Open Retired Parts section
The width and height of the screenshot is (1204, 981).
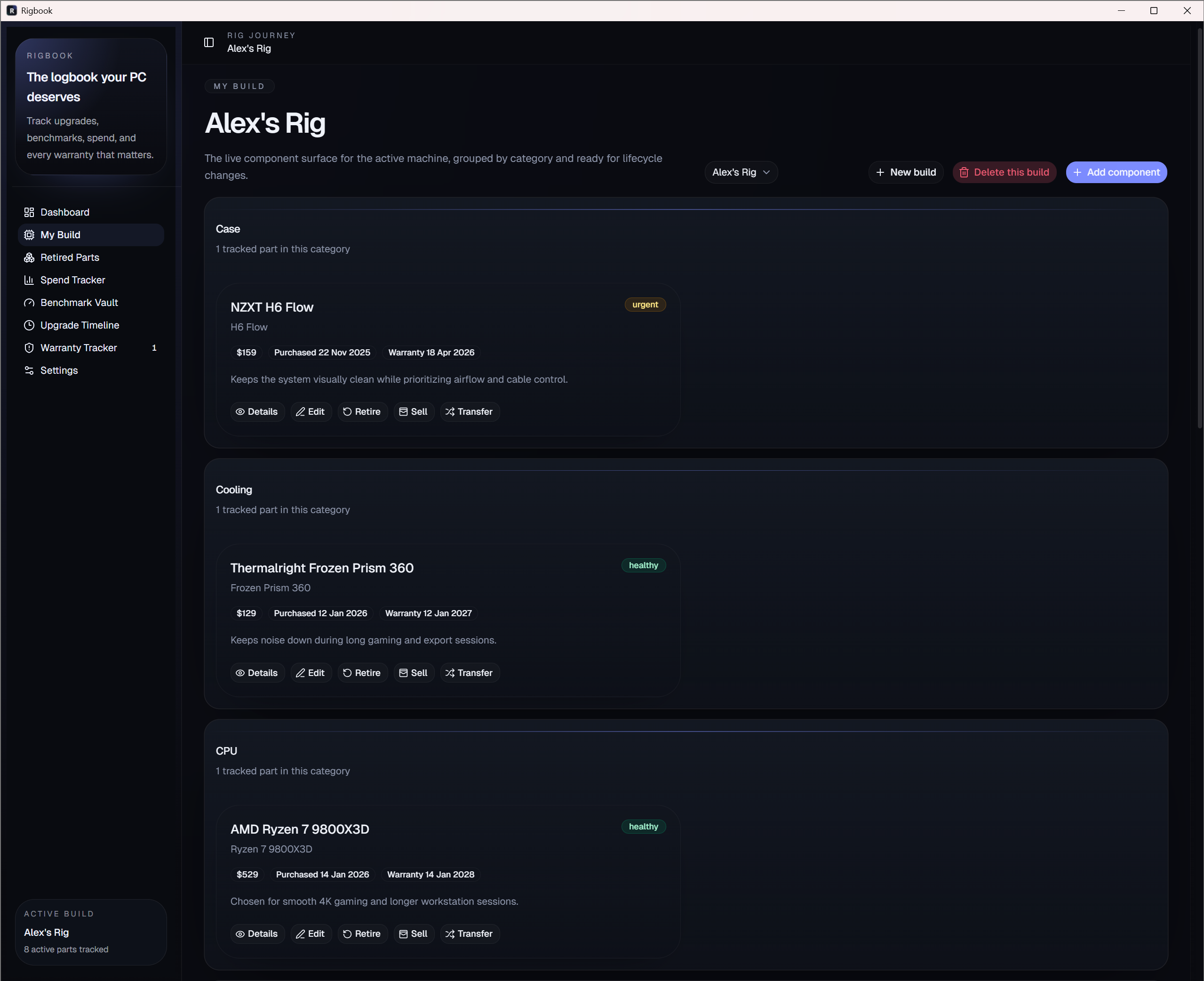click(x=70, y=257)
